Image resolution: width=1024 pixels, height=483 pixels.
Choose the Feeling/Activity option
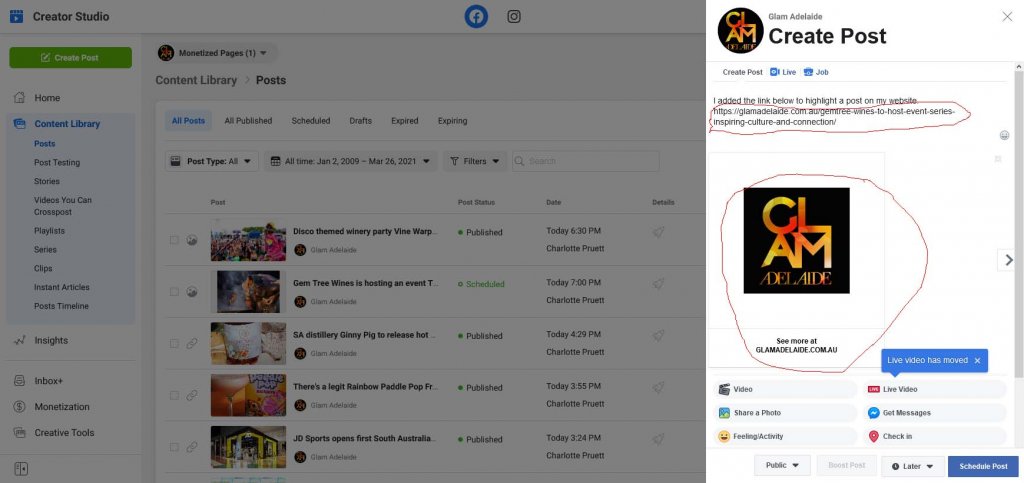pyautogui.click(x=785, y=436)
